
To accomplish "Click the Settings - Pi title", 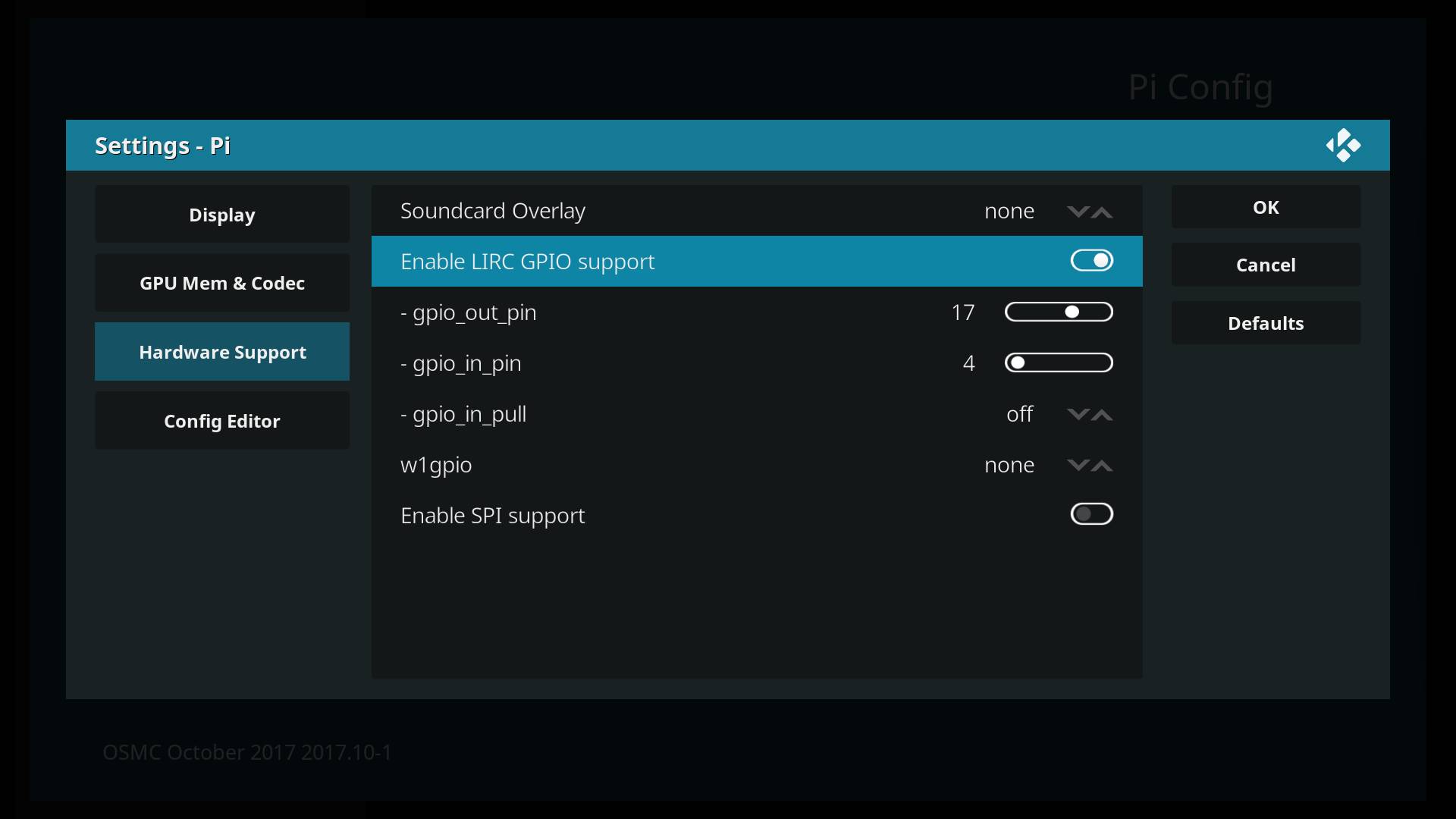I will (x=162, y=145).
